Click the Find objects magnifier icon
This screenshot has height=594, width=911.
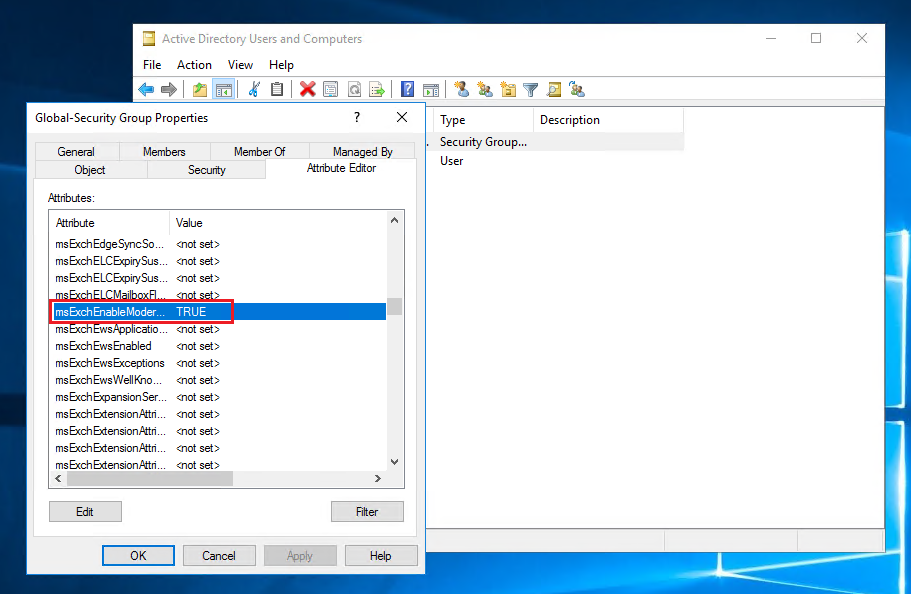pyautogui.click(x=554, y=89)
